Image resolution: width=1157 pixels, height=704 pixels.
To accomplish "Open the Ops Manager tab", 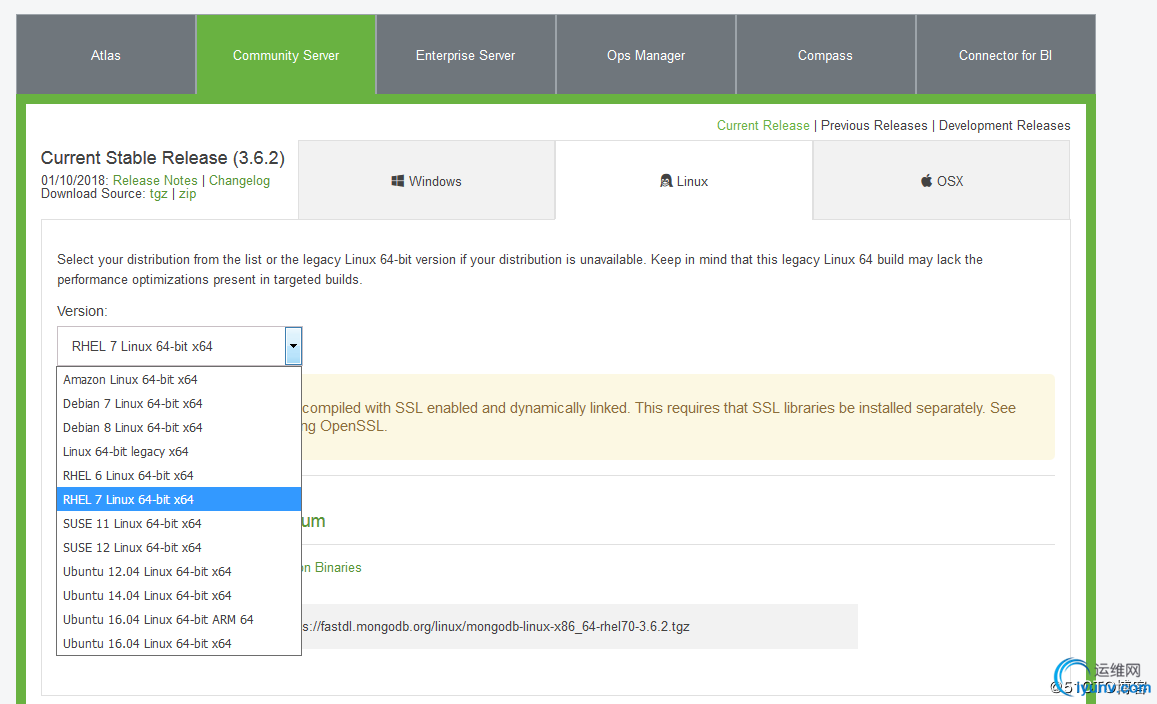I will tap(646, 55).
